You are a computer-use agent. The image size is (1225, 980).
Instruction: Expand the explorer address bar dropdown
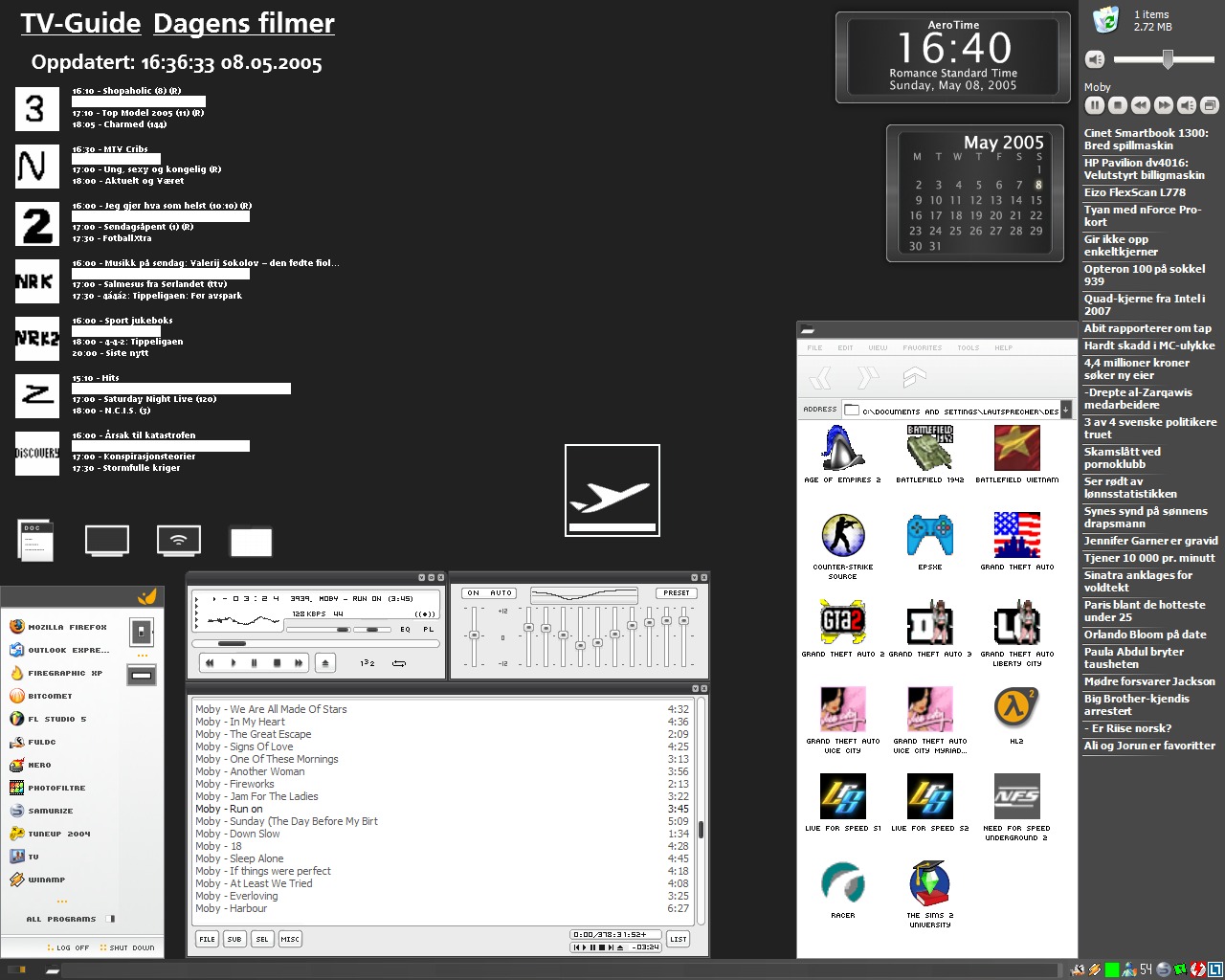[1065, 410]
